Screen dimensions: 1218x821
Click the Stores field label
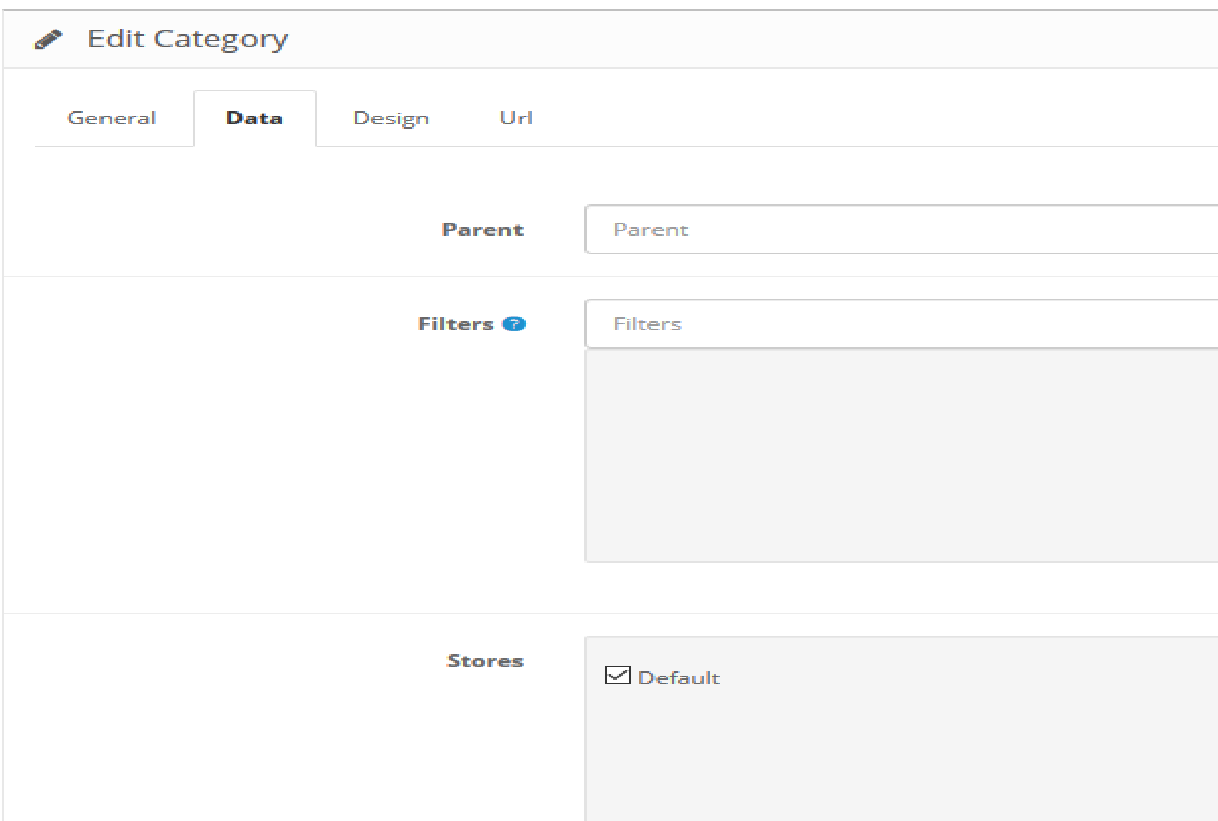(x=485, y=661)
